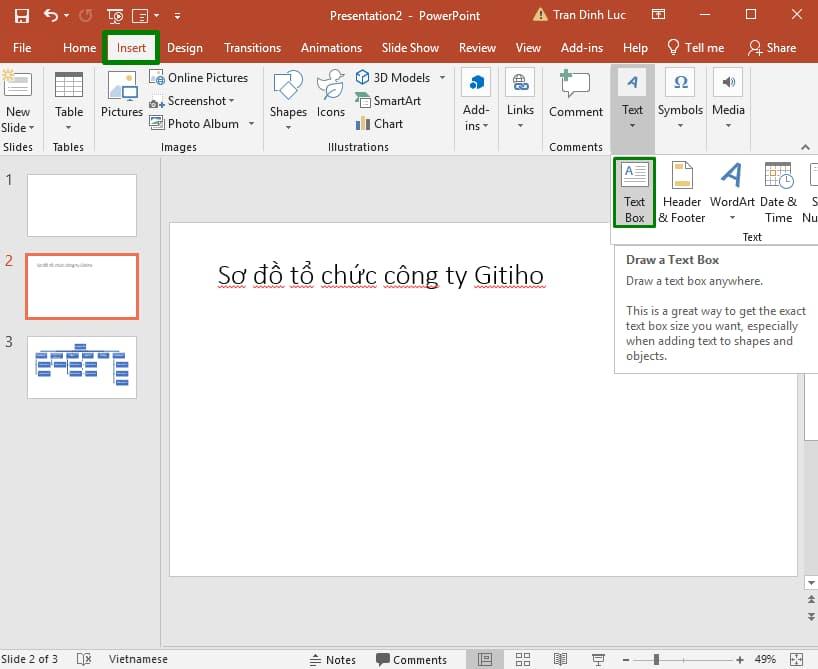Image resolution: width=818 pixels, height=669 pixels.
Task: Switch to Slide Sorter view
Action: [x=523, y=659]
